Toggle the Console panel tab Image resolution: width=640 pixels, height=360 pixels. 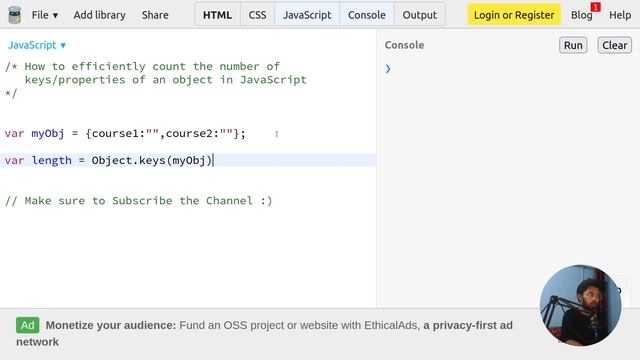(367, 15)
